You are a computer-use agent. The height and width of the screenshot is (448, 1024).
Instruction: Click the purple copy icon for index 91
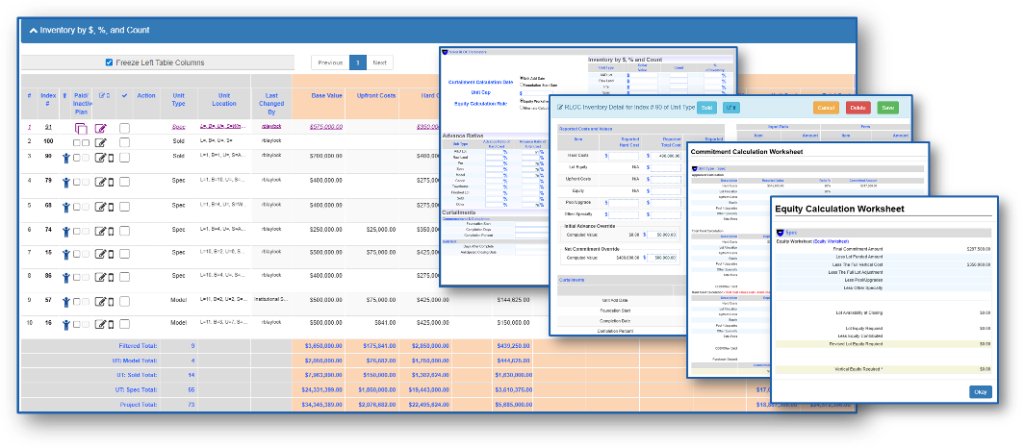[80, 128]
